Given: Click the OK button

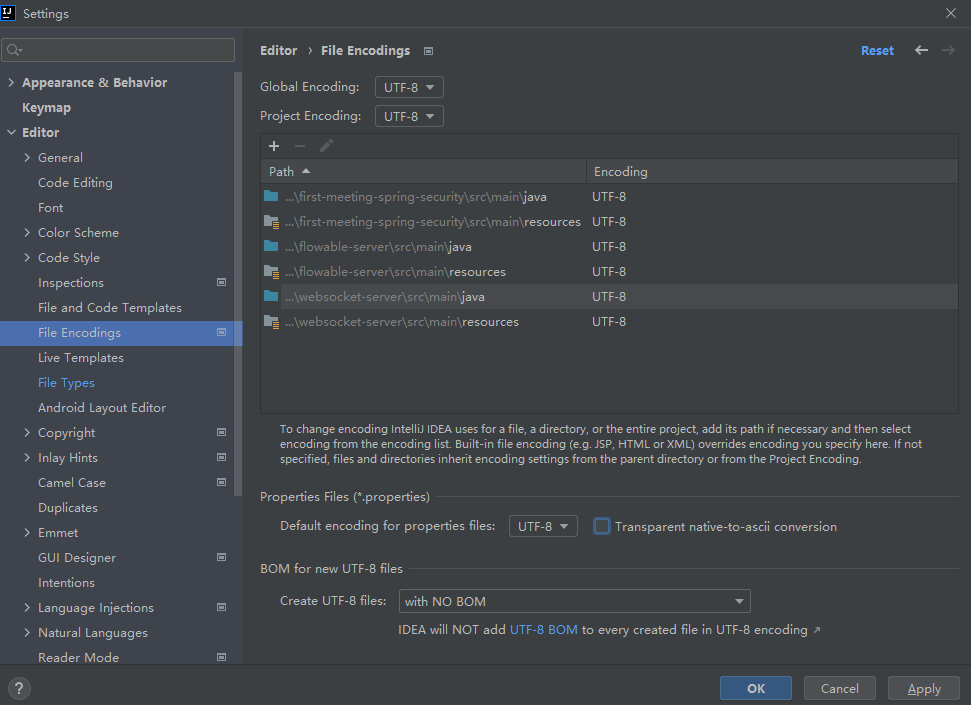Looking at the screenshot, I should pos(755,688).
